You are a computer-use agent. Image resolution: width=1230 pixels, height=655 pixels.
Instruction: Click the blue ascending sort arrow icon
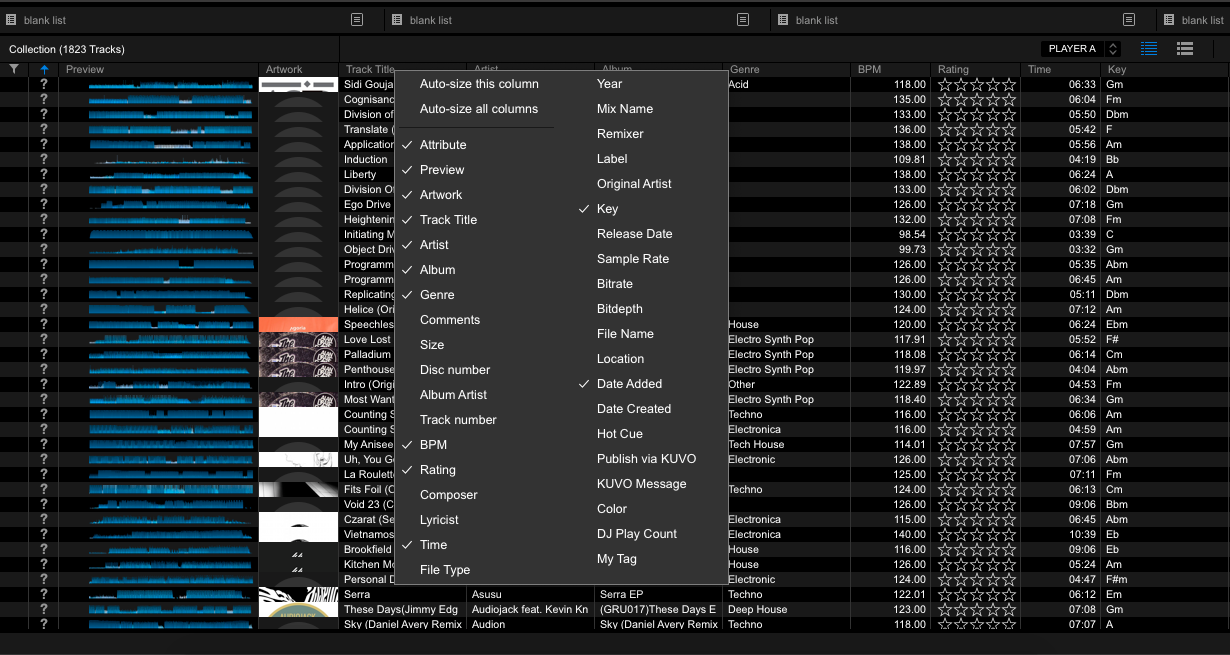point(42,67)
